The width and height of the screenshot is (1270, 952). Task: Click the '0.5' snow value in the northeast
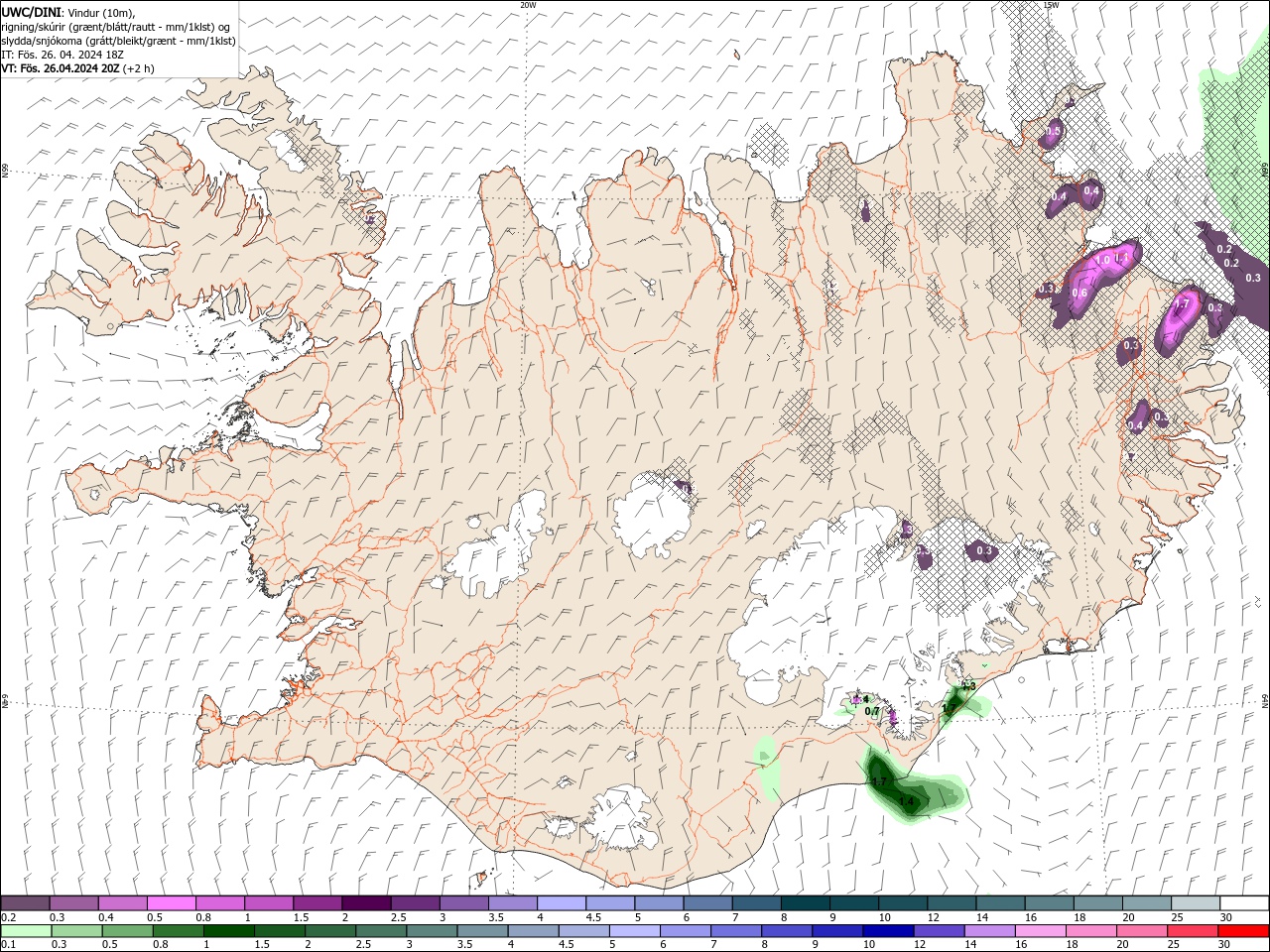coord(1054,131)
